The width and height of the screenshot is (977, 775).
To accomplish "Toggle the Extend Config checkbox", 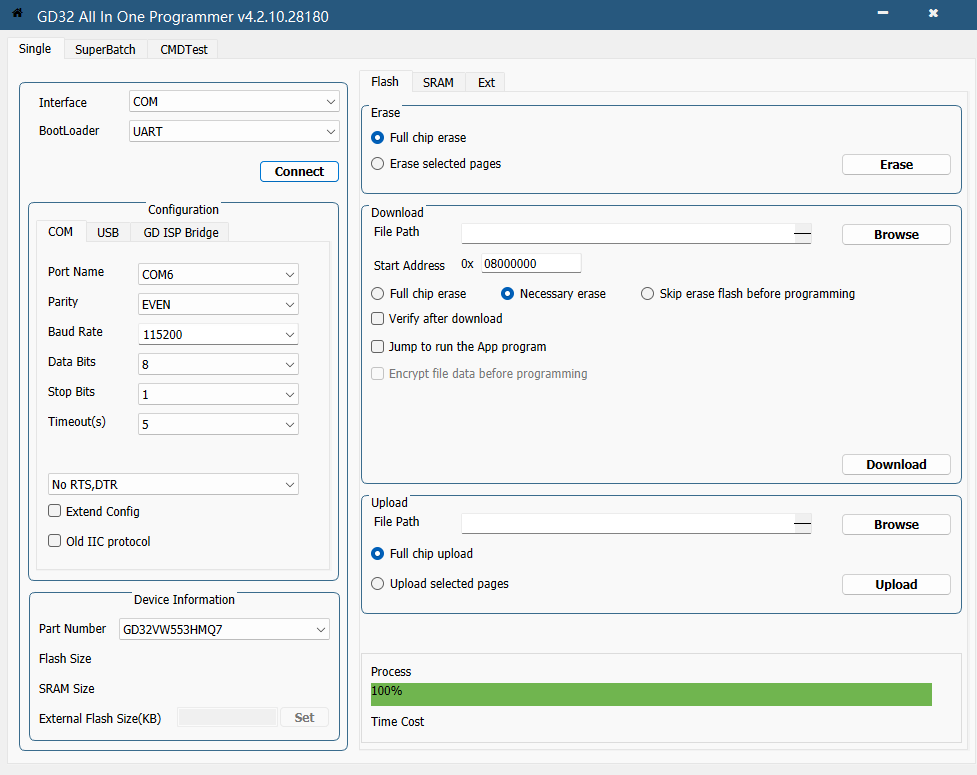I will point(55,512).
